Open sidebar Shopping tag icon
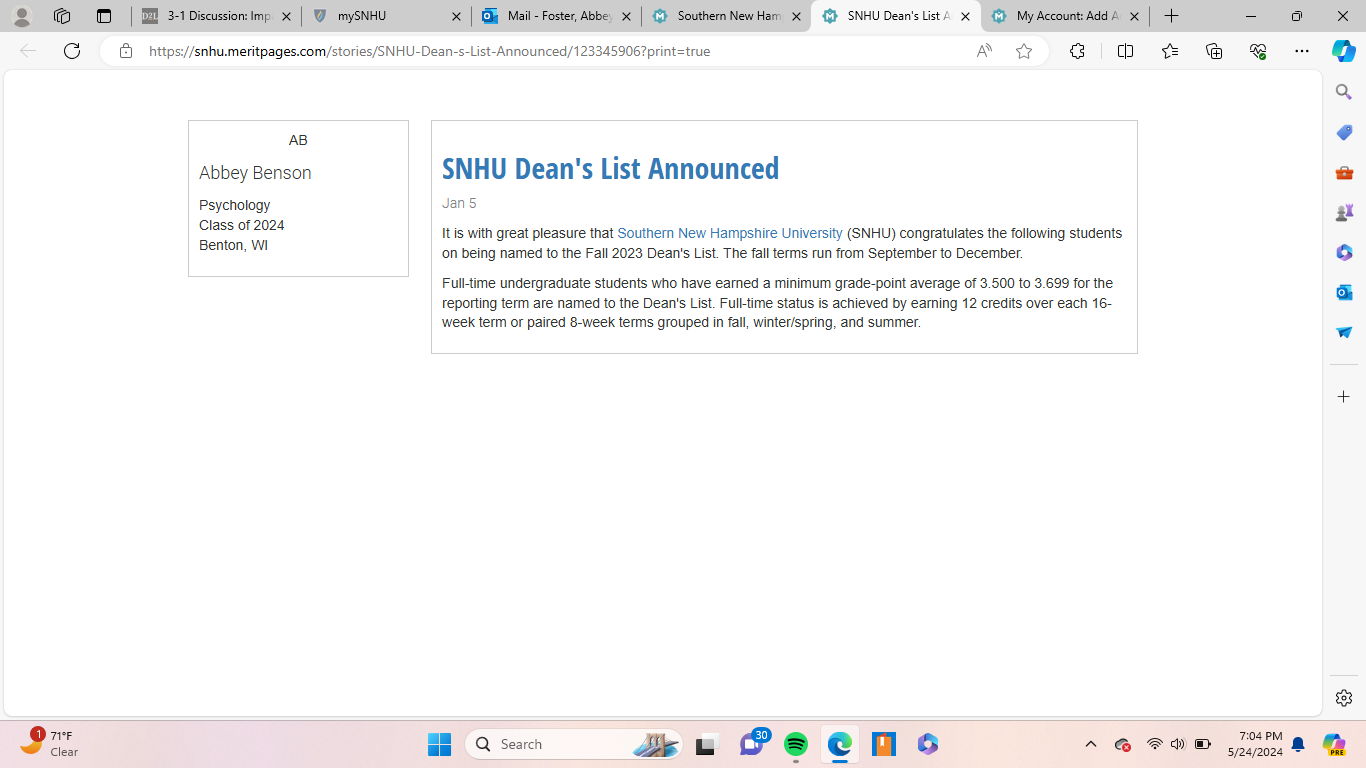1366x768 pixels. click(x=1344, y=132)
